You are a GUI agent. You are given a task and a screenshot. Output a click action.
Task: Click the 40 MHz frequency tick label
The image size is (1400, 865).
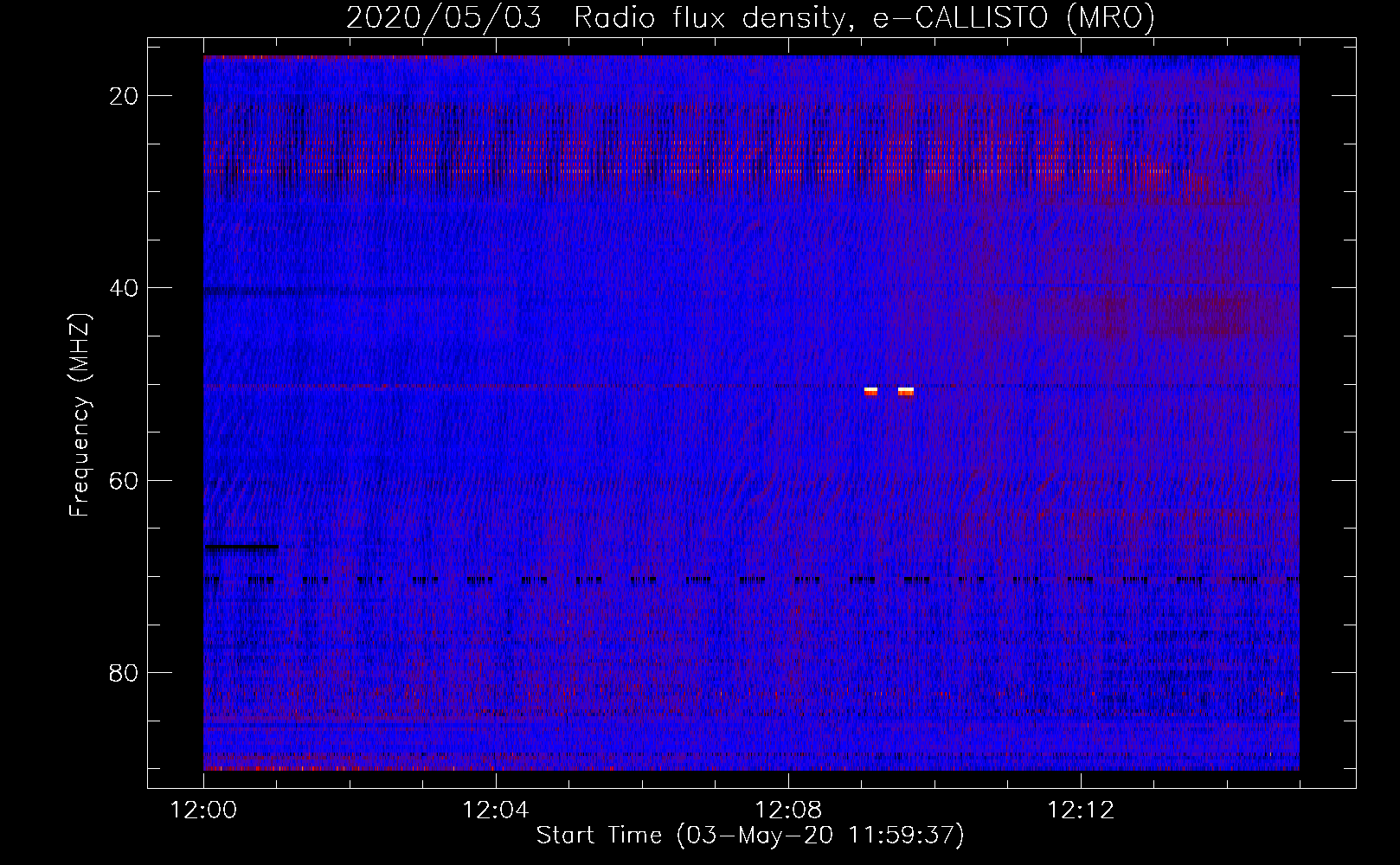pyautogui.click(x=125, y=288)
